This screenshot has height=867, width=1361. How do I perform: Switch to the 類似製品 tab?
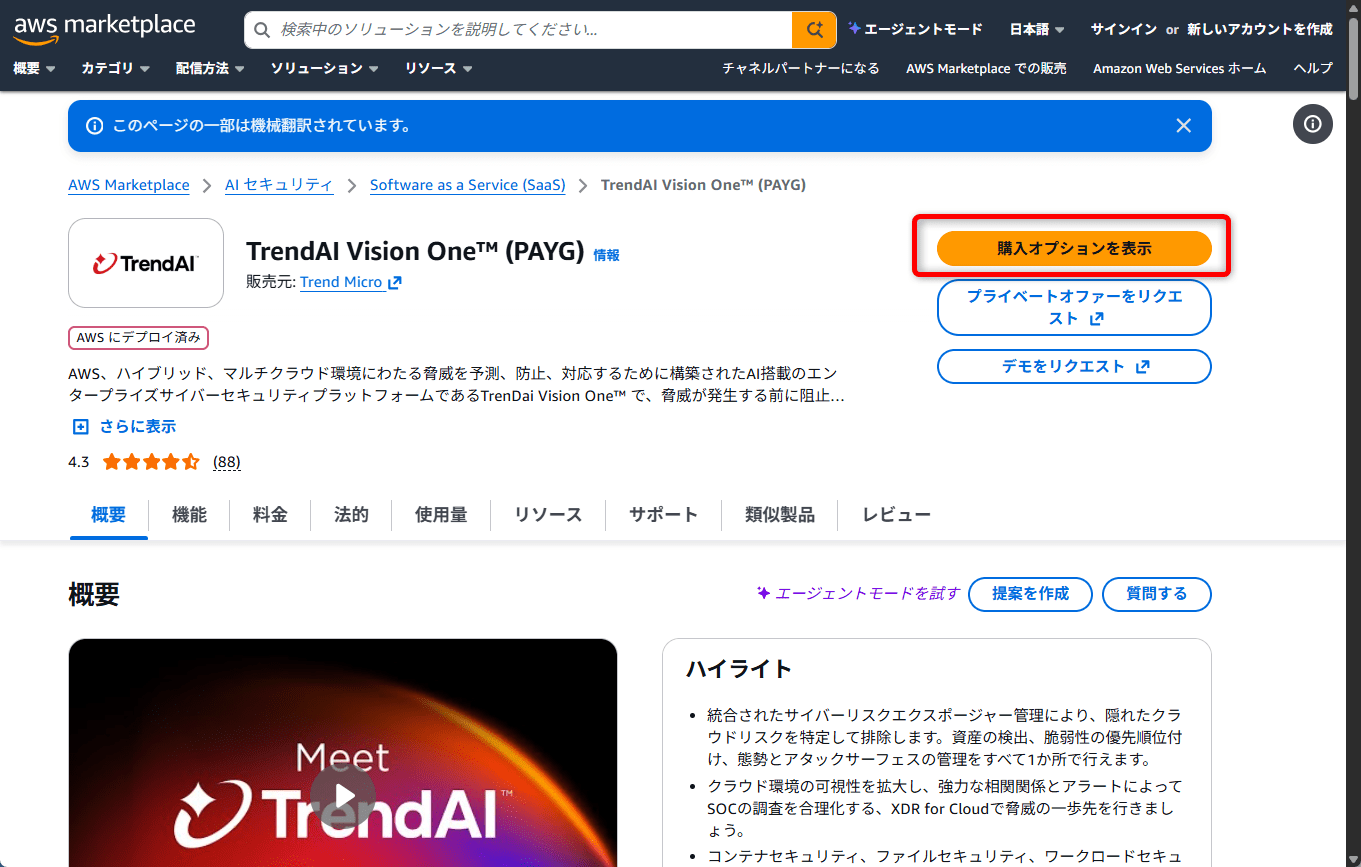(780, 515)
